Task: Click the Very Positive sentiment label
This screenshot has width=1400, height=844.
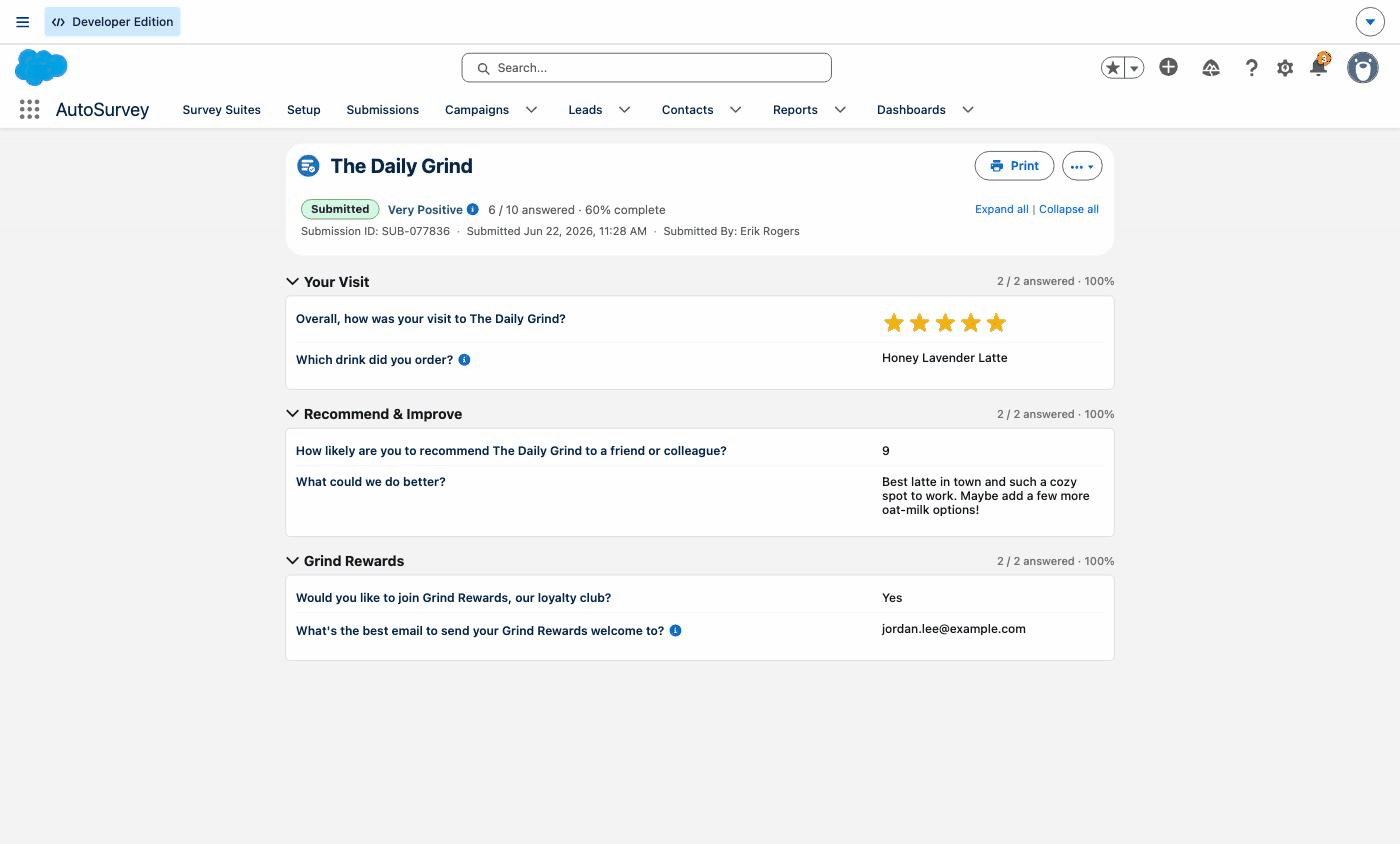Action: click(x=425, y=210)
